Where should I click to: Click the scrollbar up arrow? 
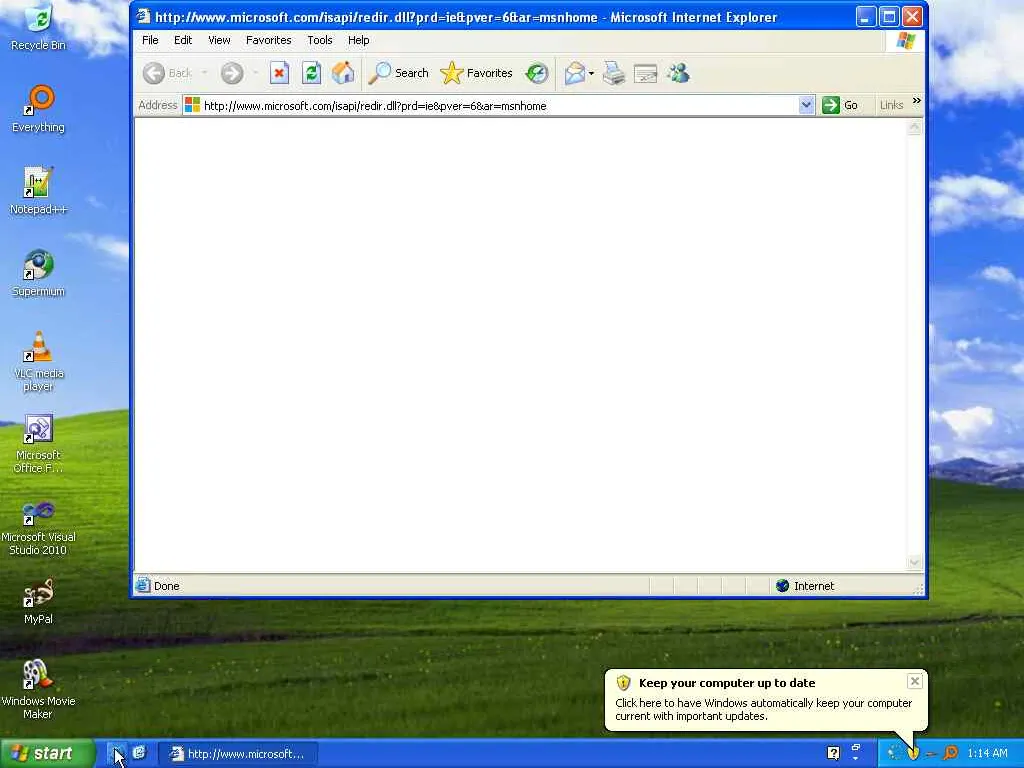coord(914,128)
